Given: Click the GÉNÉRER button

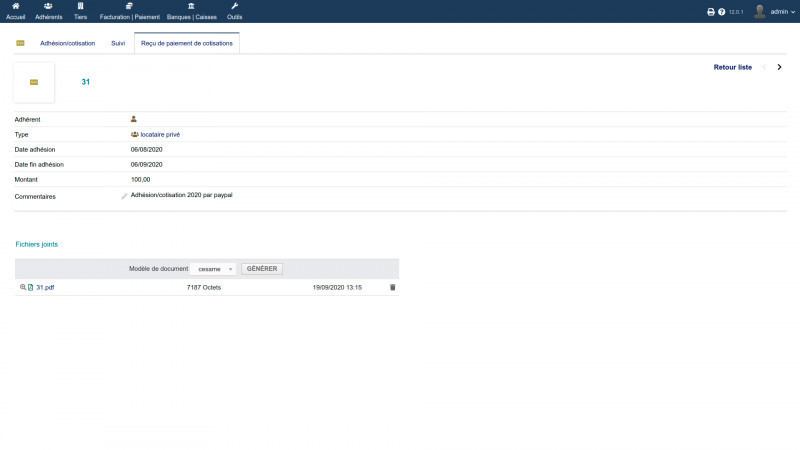Looking at the screenshot, I should (x=262, y=269).
